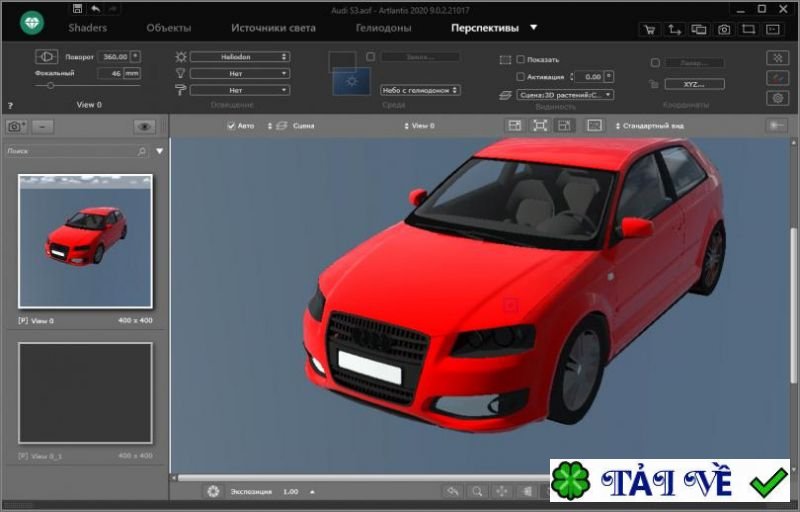Click the exposure settings gear icon
The height and width of the screenshot is (512, 800).
(213, 492)
